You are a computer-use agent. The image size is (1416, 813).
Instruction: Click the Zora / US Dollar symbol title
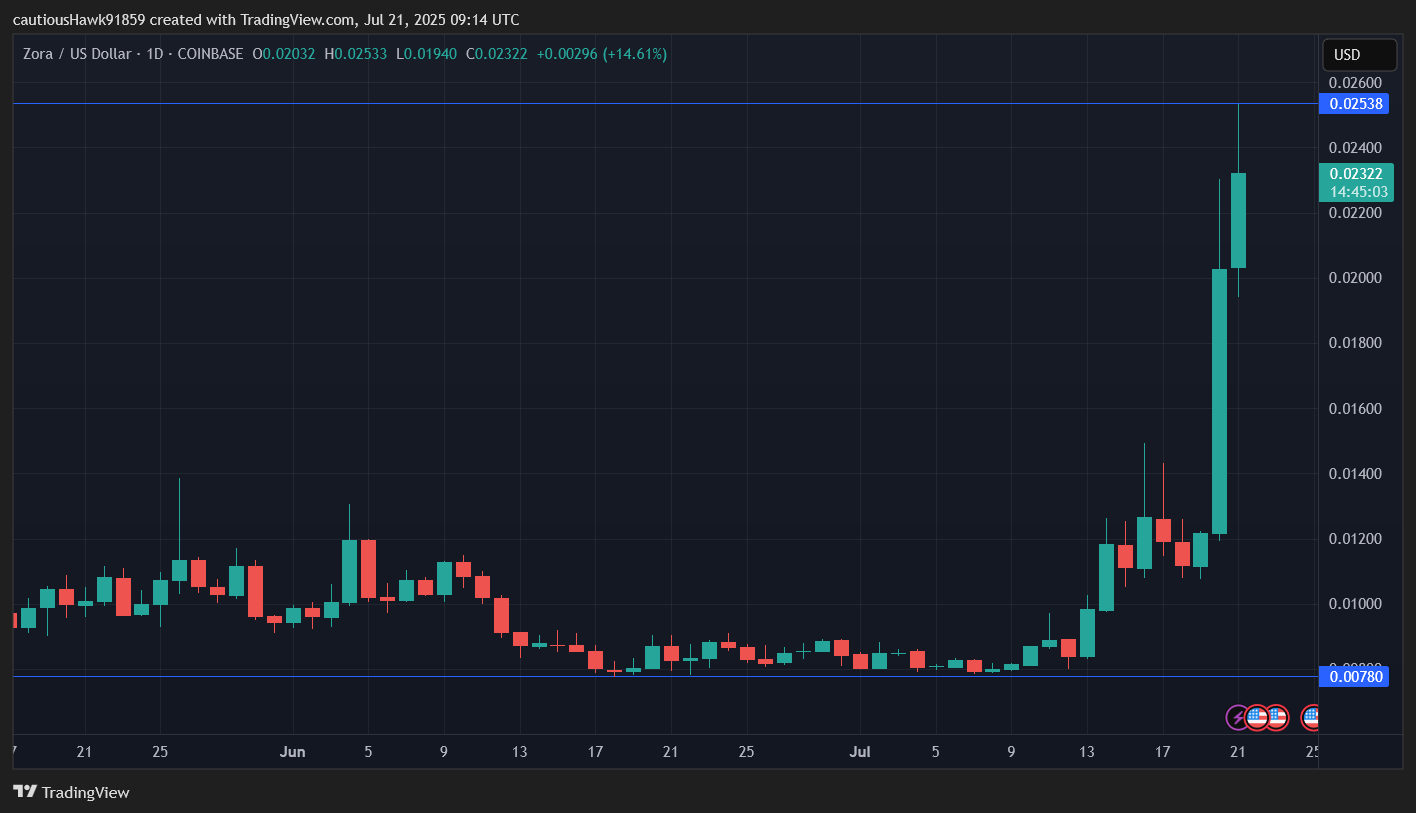[77, 54]
